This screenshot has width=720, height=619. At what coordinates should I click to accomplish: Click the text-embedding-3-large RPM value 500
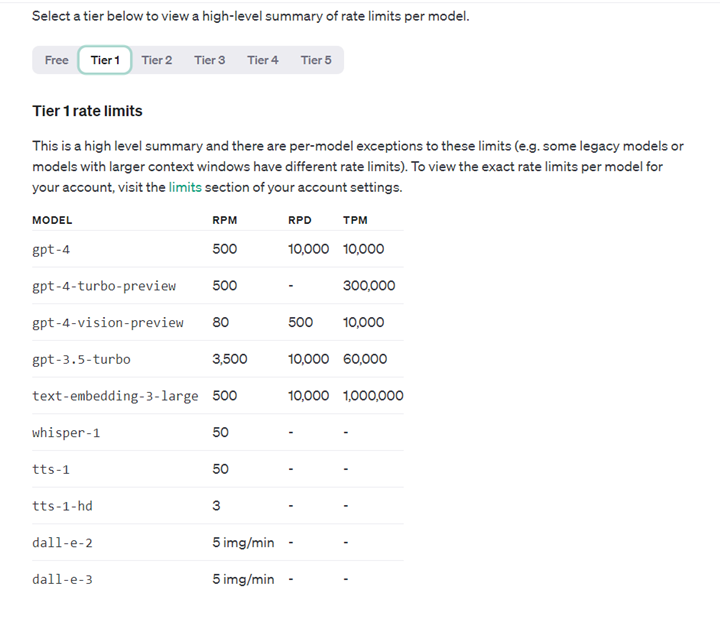(x=225, y=396)
